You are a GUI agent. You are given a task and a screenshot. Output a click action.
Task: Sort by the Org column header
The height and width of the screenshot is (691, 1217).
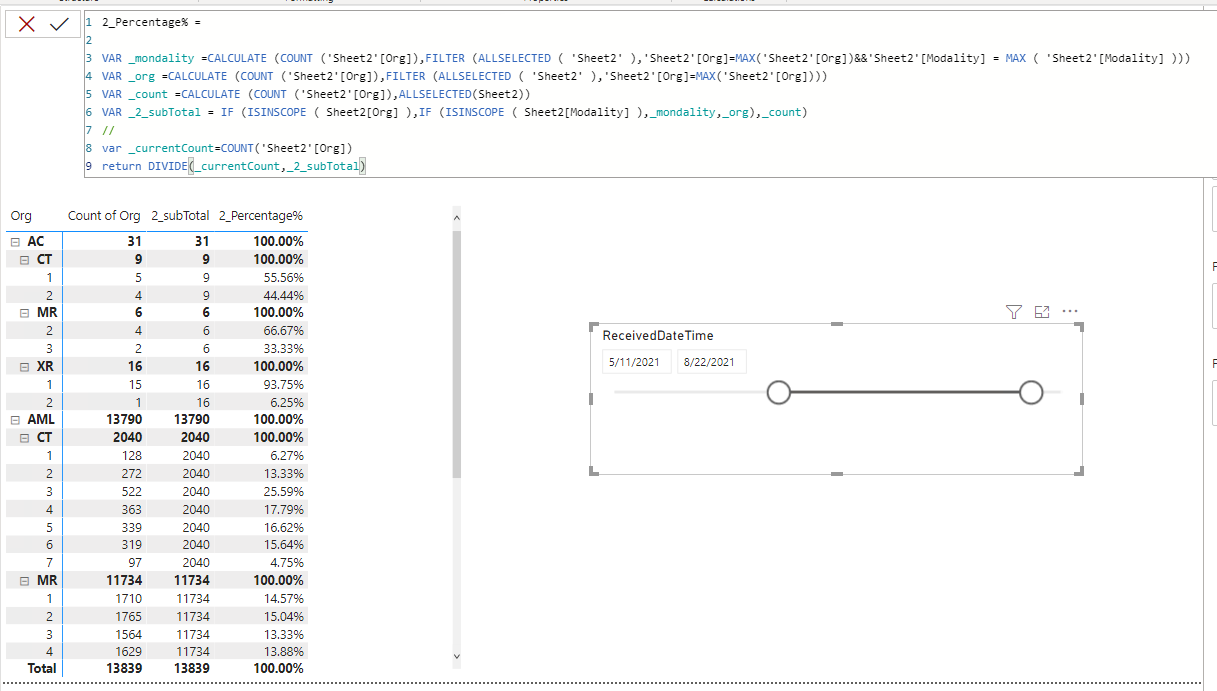click(21, 216)
